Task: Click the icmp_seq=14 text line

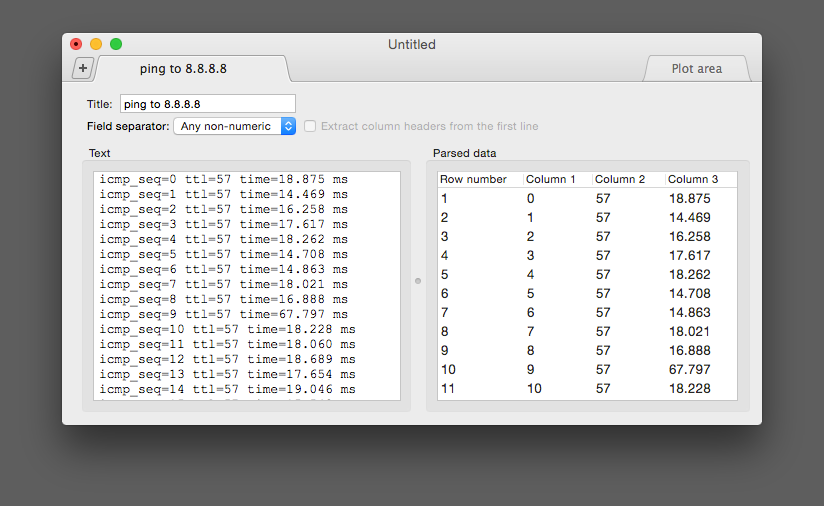Action: [227, 389]
